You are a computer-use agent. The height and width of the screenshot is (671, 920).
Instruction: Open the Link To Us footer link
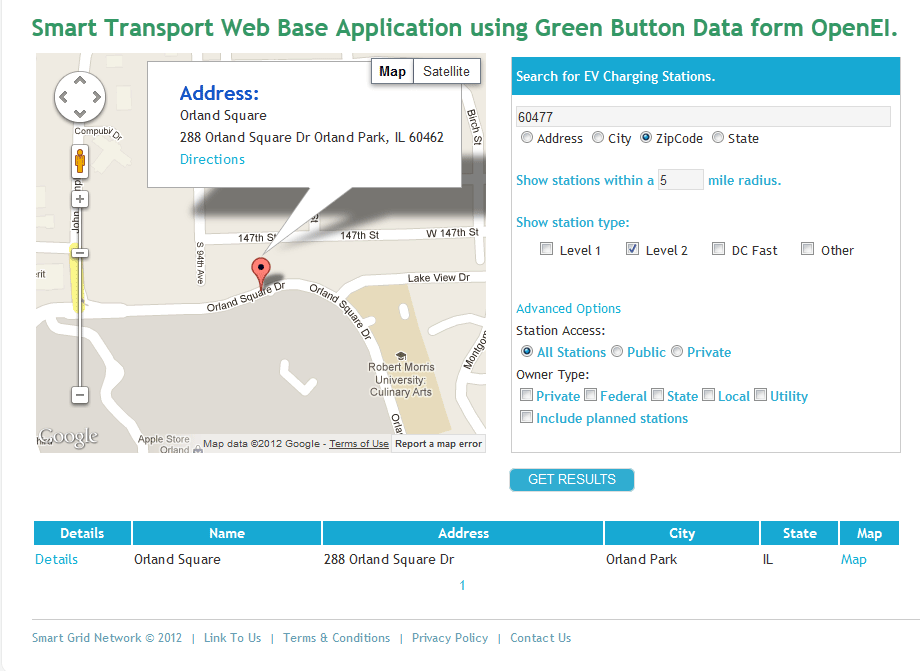[x=232, y=638]
